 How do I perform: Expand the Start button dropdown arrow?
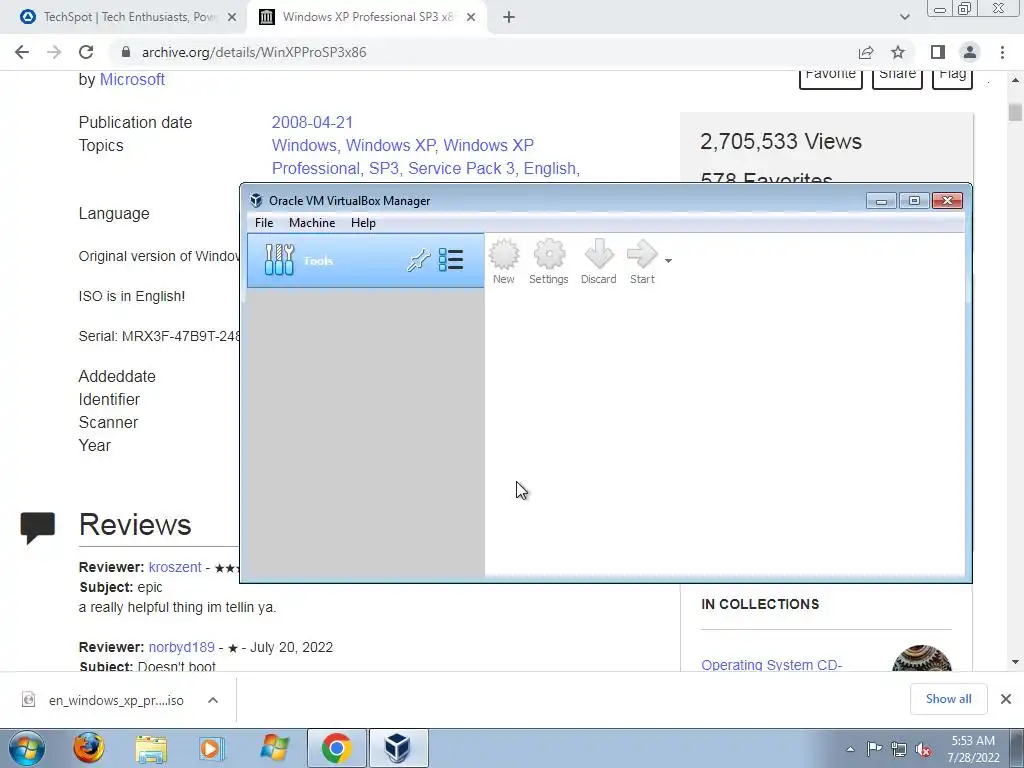click(x=668, y=261)
